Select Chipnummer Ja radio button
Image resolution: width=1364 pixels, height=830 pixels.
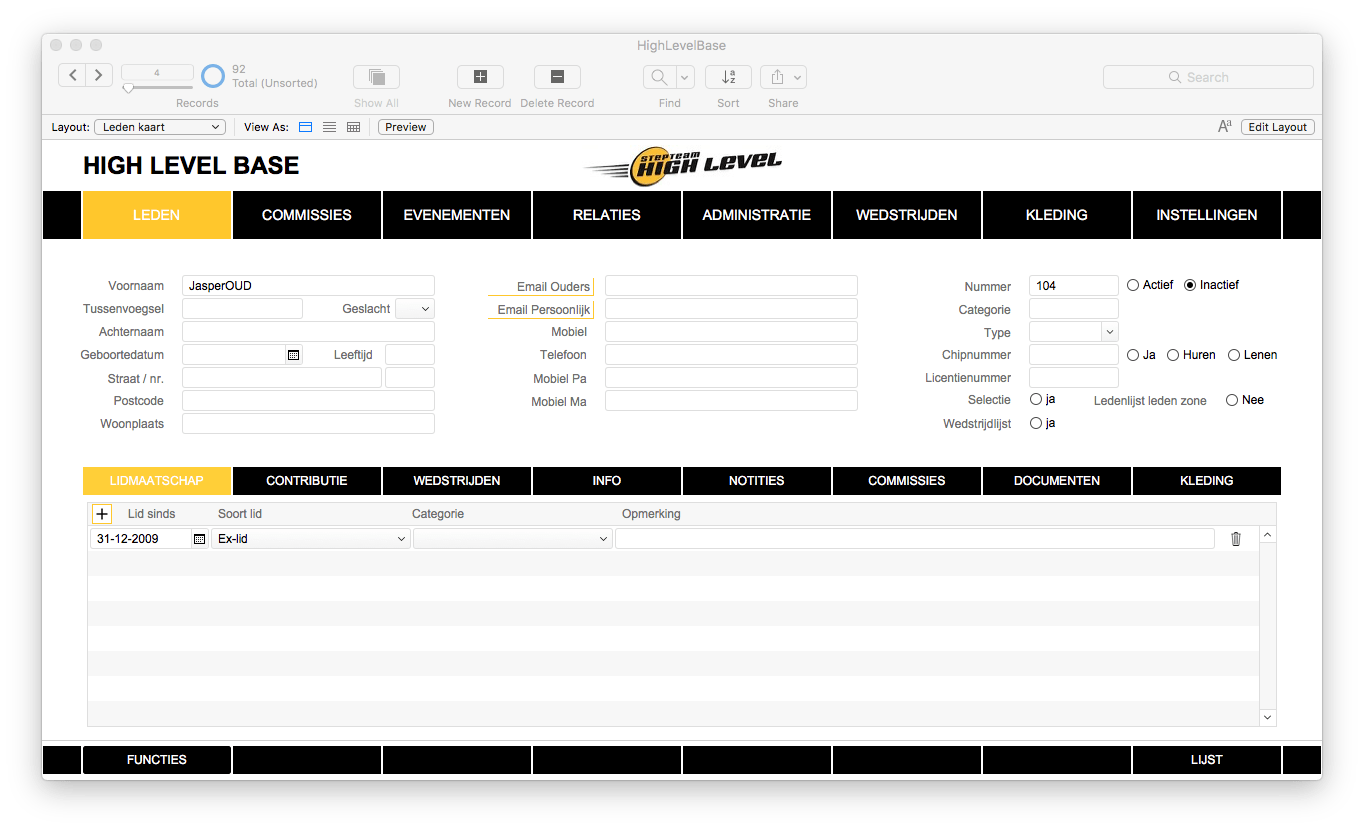click(x=1133, y=355)
